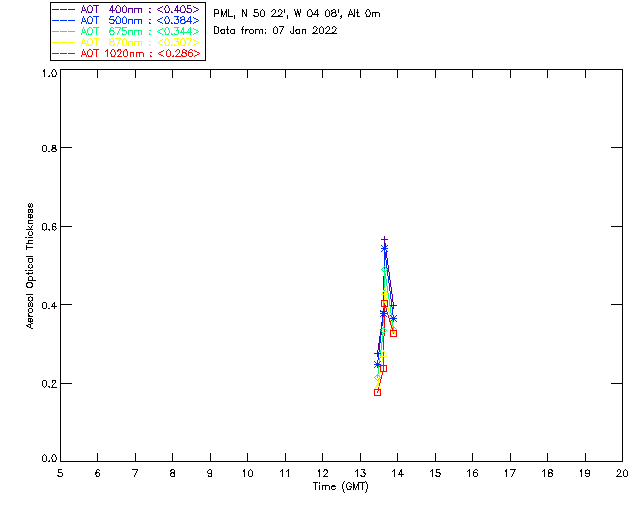Click the rightmost red square data marker
Image resolution: width=640 pixels, height=512 pixels.
(393, 334)
